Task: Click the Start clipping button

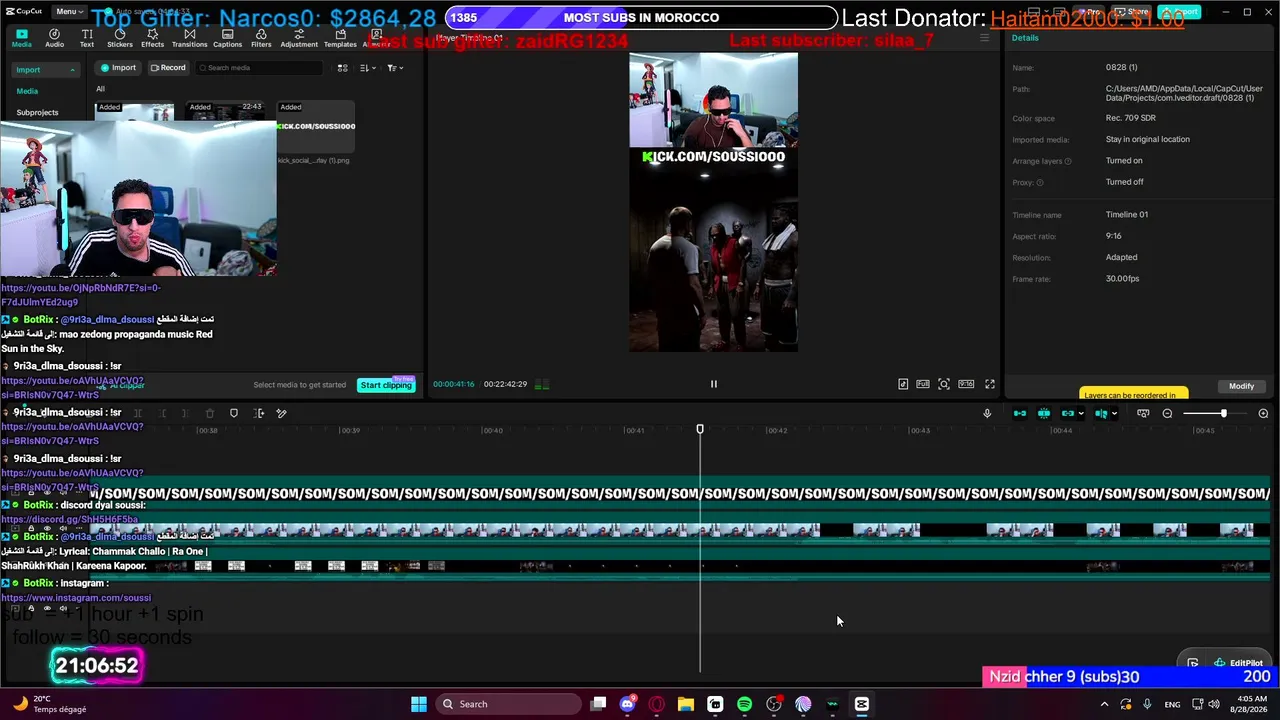Action: (386, 385)
